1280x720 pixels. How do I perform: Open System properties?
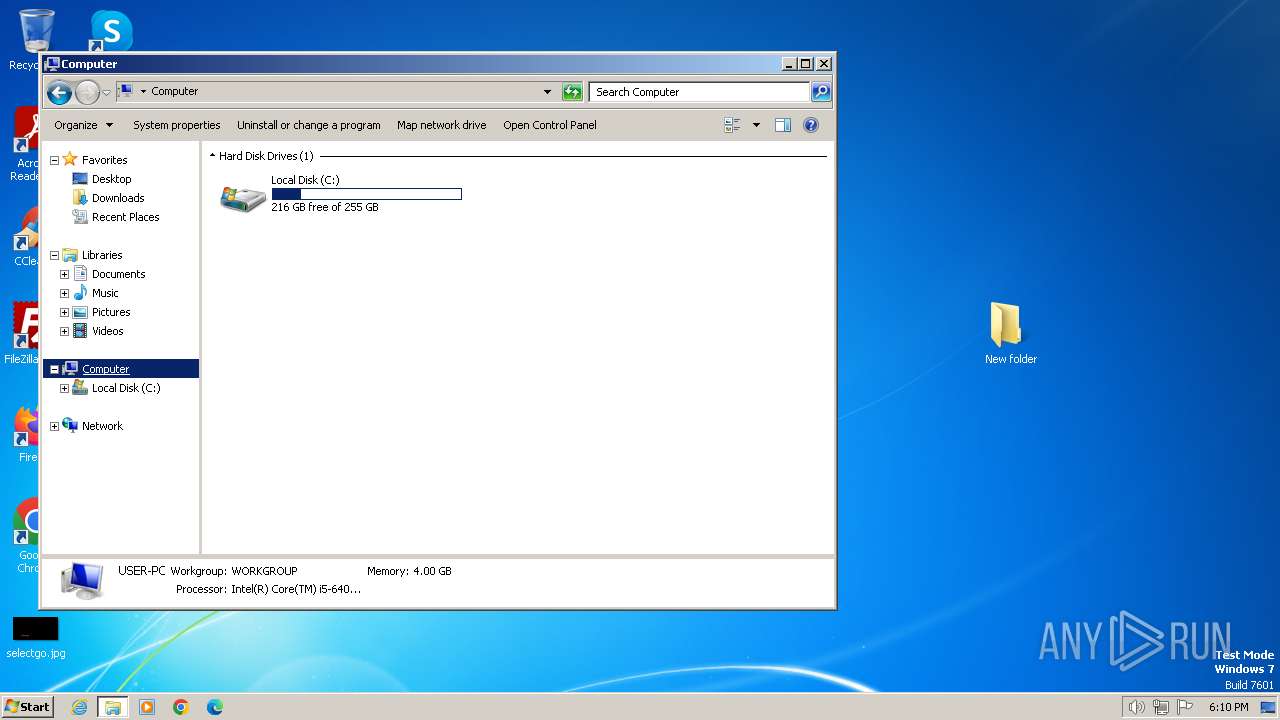(177, 125)
